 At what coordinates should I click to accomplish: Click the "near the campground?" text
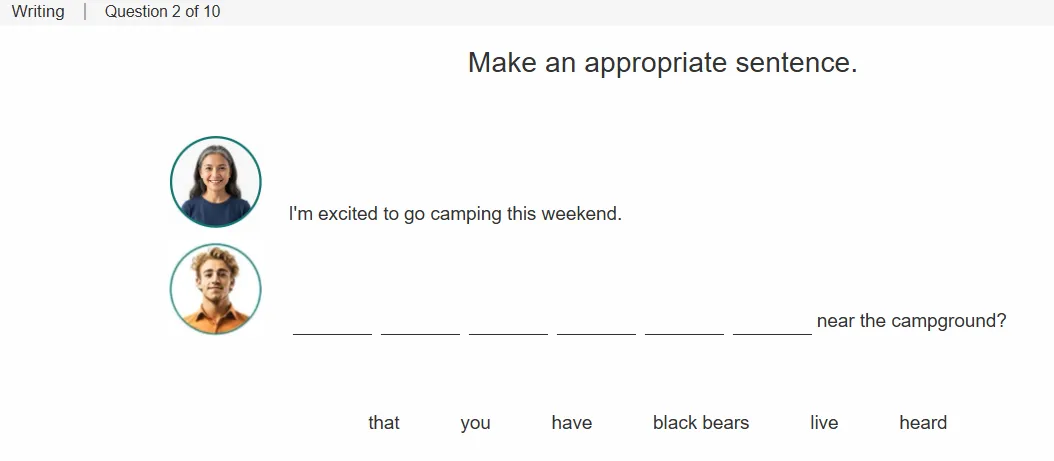(911, 321)
